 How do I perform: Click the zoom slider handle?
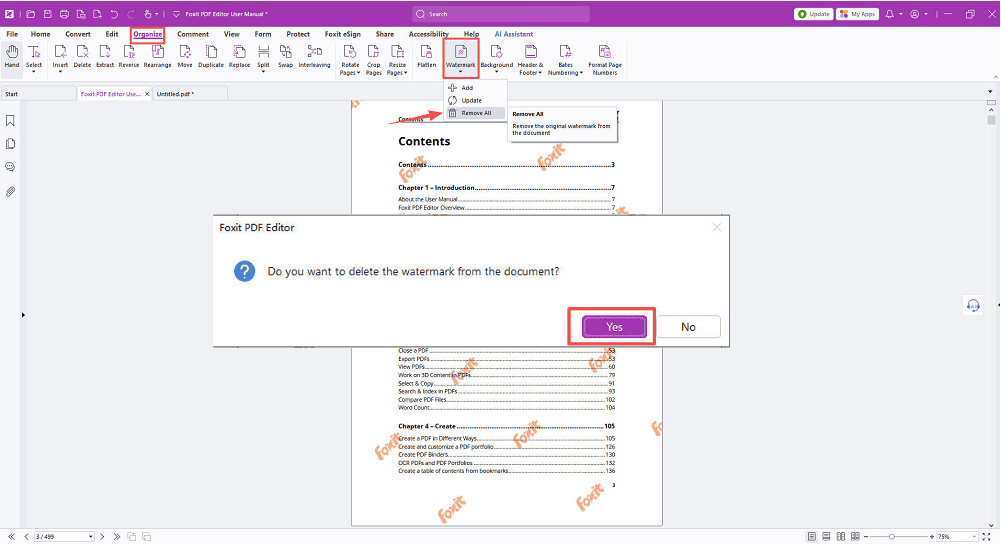pos(892,537)
